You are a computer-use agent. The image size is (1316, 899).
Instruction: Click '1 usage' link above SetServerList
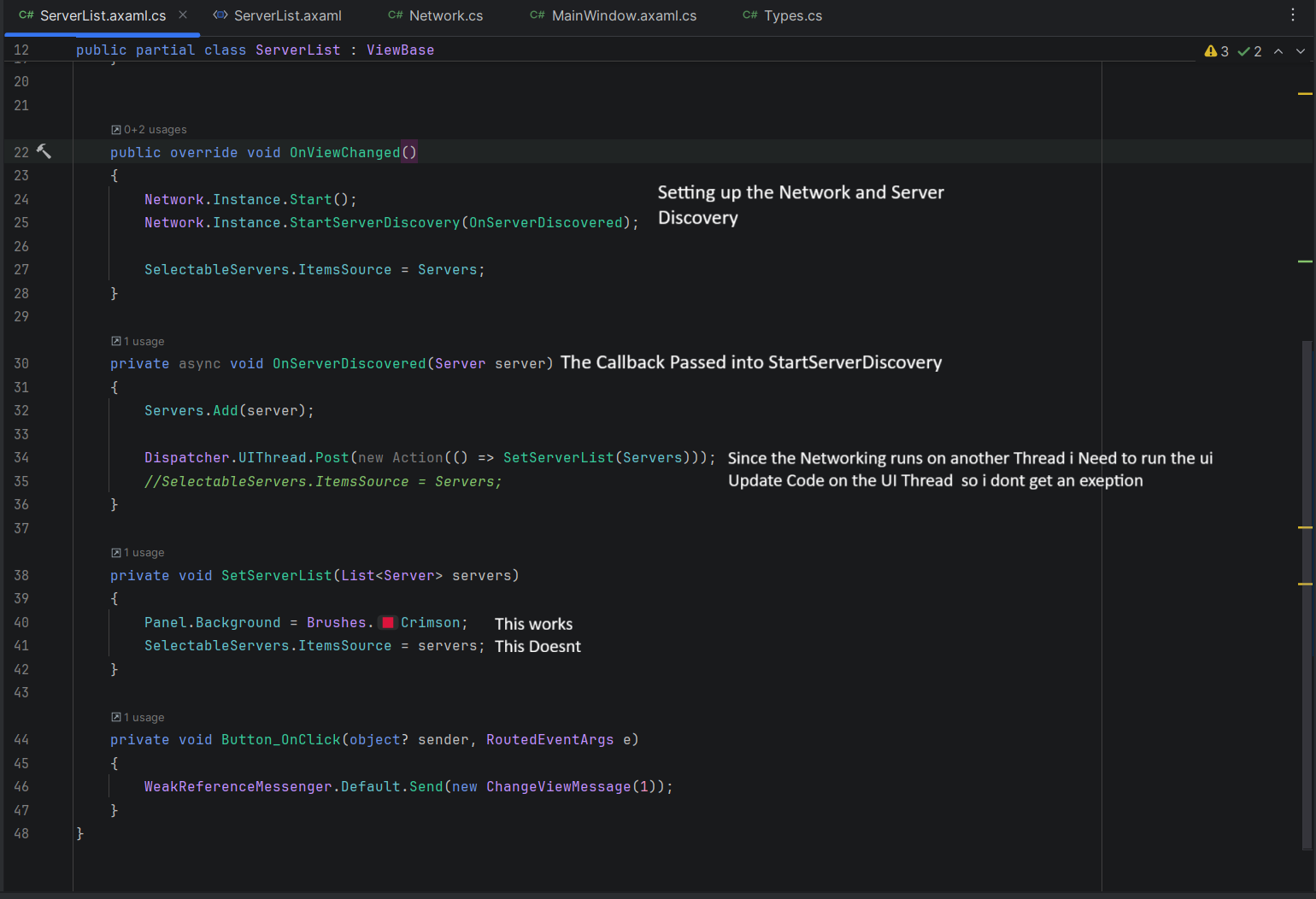click(144, 553)
